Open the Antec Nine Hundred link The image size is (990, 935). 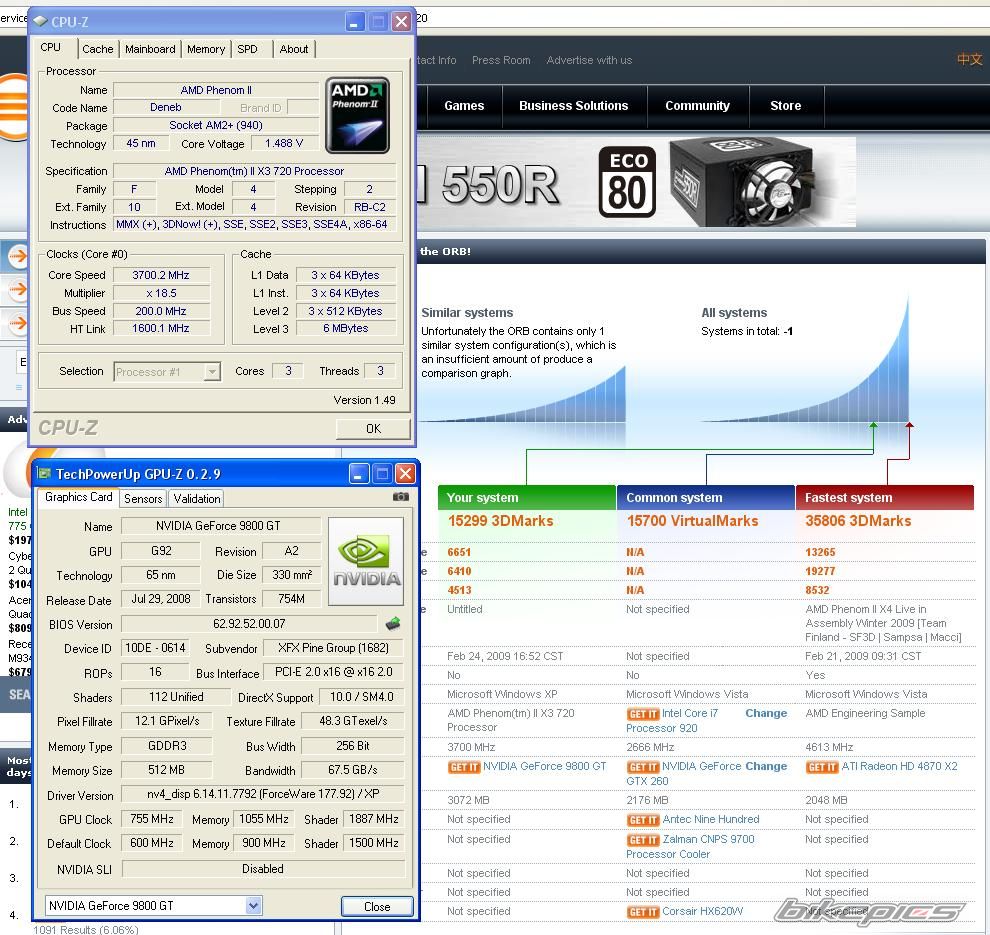click(x=711, y=819)
